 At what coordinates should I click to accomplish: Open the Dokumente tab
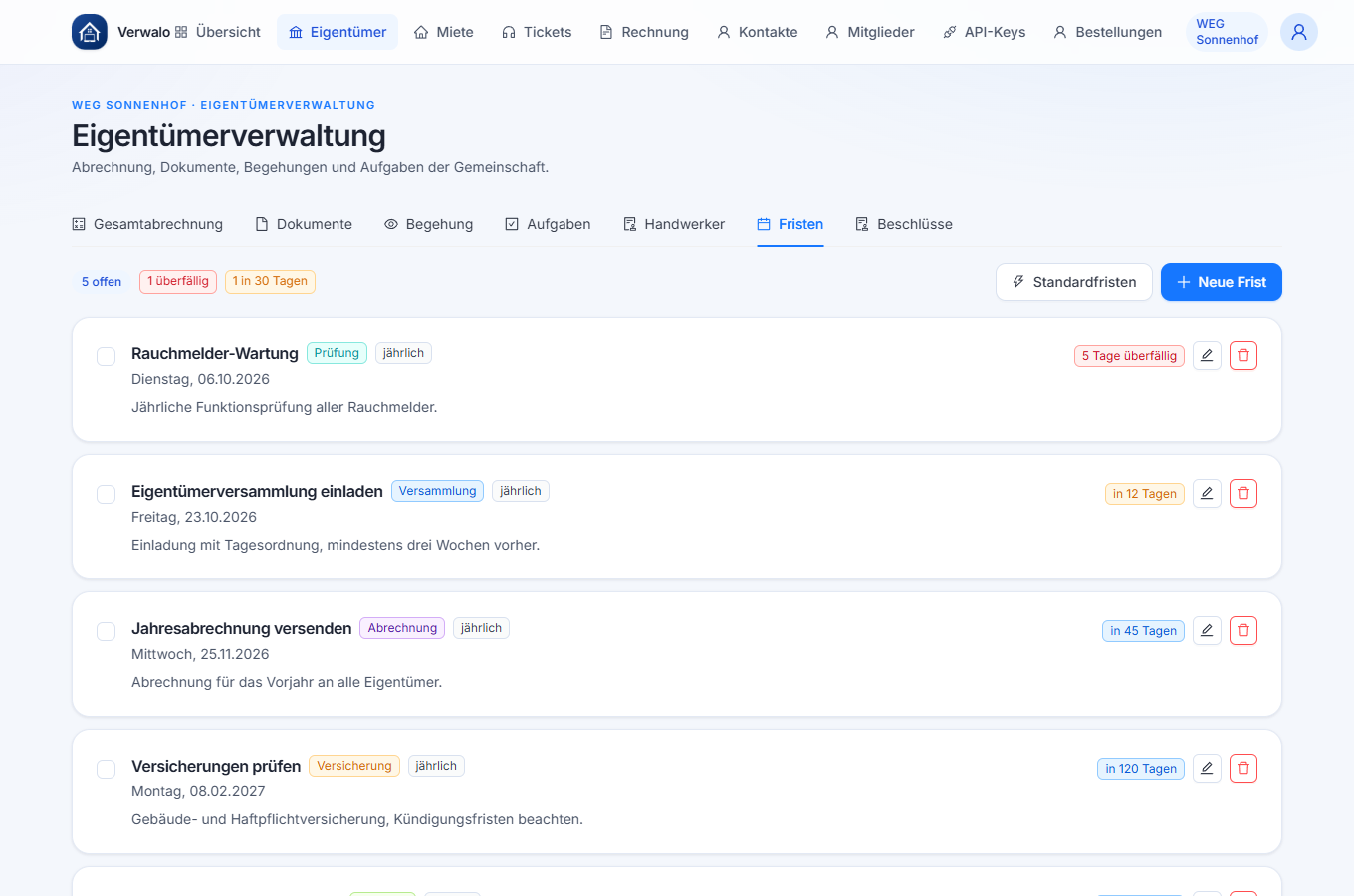(x=304, y=224)
